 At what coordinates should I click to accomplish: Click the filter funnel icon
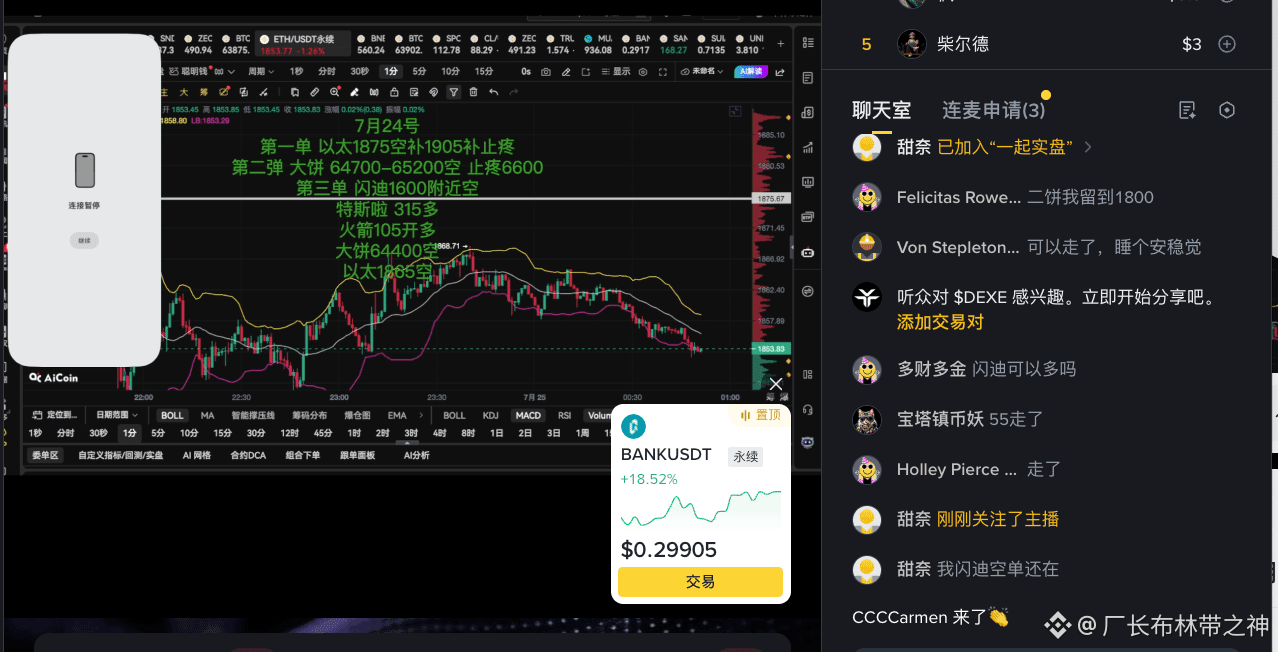click(453, 92)
